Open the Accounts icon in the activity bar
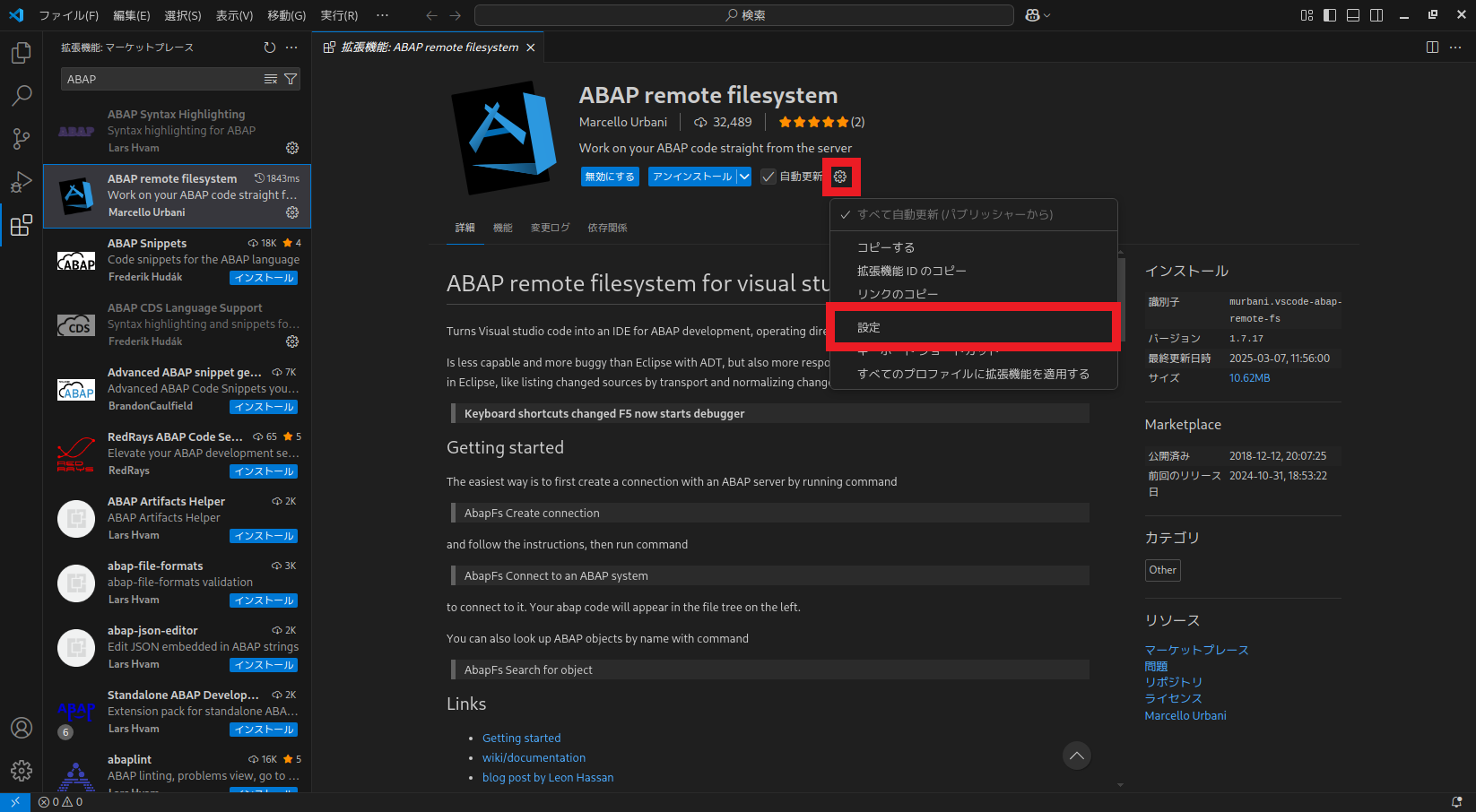Viewport: 1476px width, 812px height. [21, 728]
